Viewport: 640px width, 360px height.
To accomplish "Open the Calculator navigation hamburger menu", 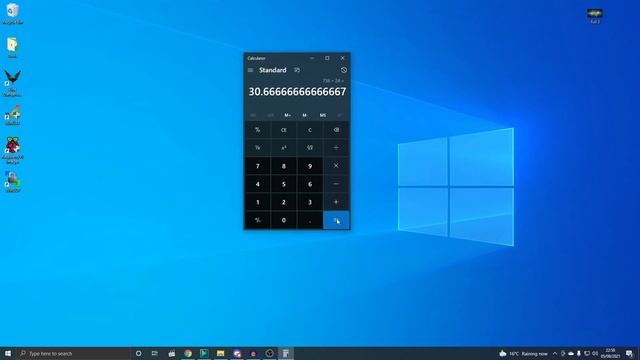I will [250, 70].
